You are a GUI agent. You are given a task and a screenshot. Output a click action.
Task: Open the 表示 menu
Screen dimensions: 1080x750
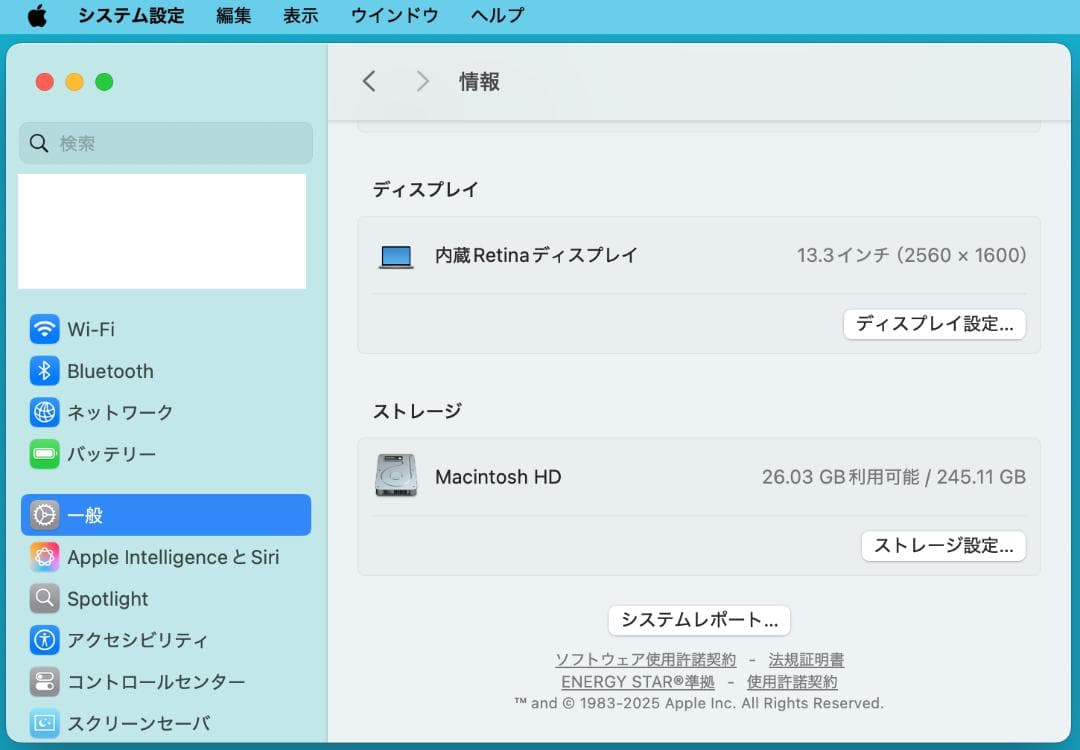[x=300, y=15]
